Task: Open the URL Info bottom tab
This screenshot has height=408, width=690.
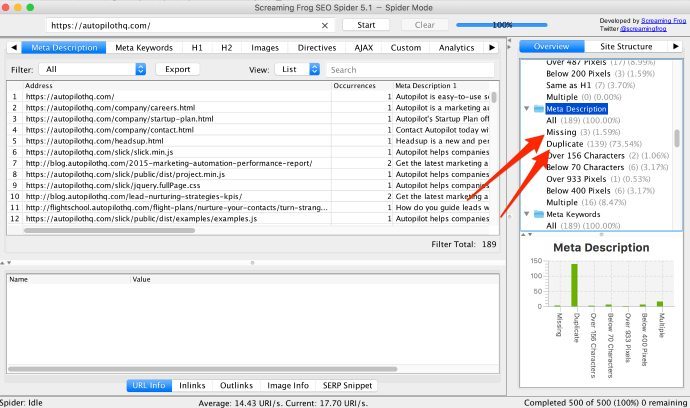Action: point(149,386)
